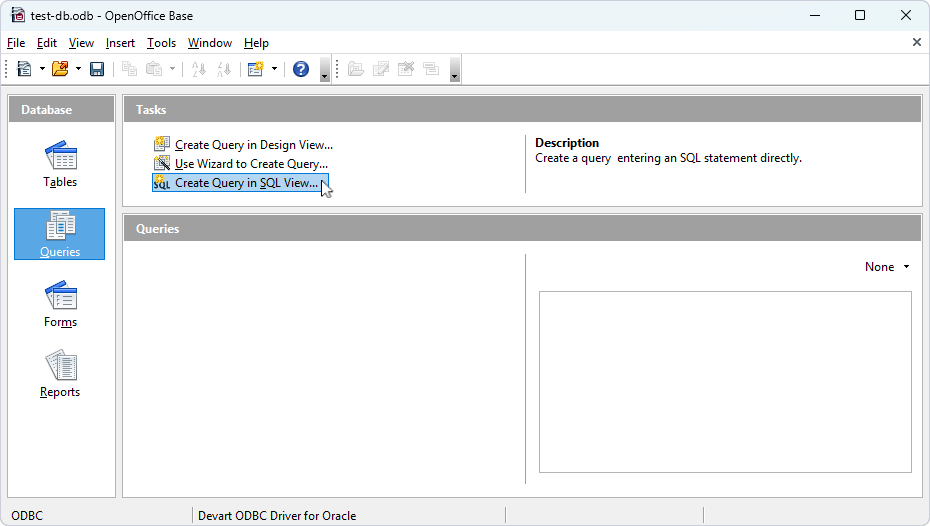Viewport: 930px width, 526px height.
Task: Select Tables in the Database pane
Action: [60, 164]
